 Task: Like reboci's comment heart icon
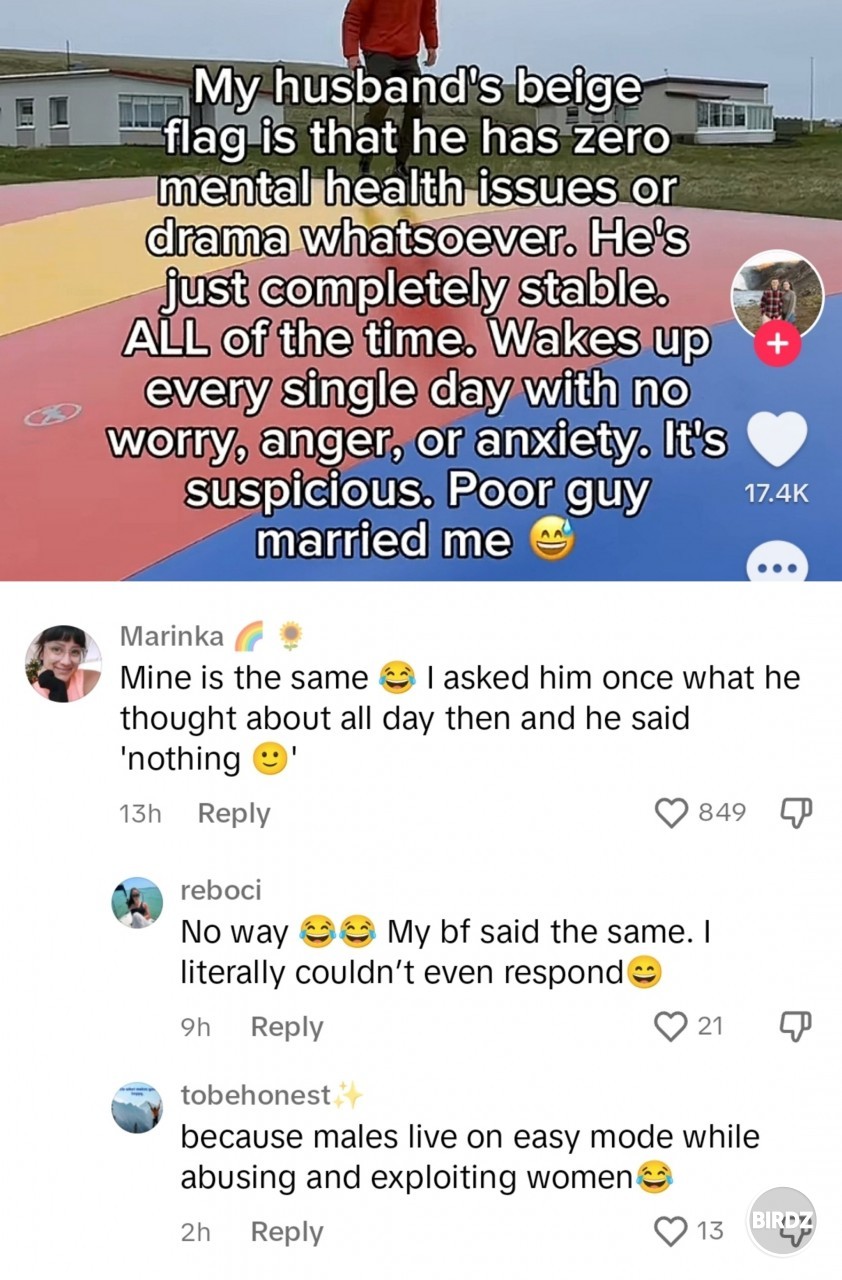click(670, 1025)
